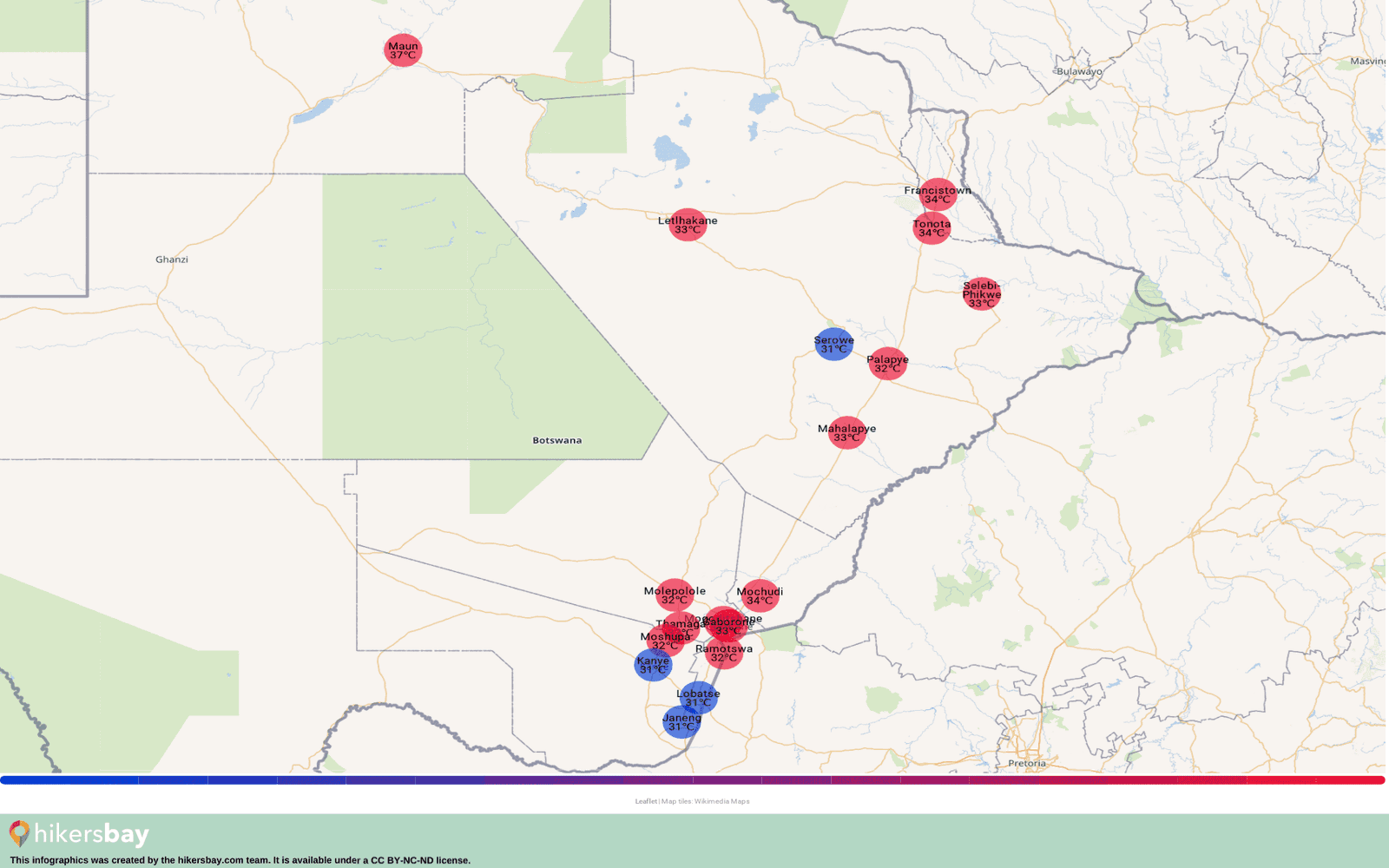Open the blue Janeng 31°C marker
Screen dimensions: 1389x868
pyautogui.click(x=681, y=722)
